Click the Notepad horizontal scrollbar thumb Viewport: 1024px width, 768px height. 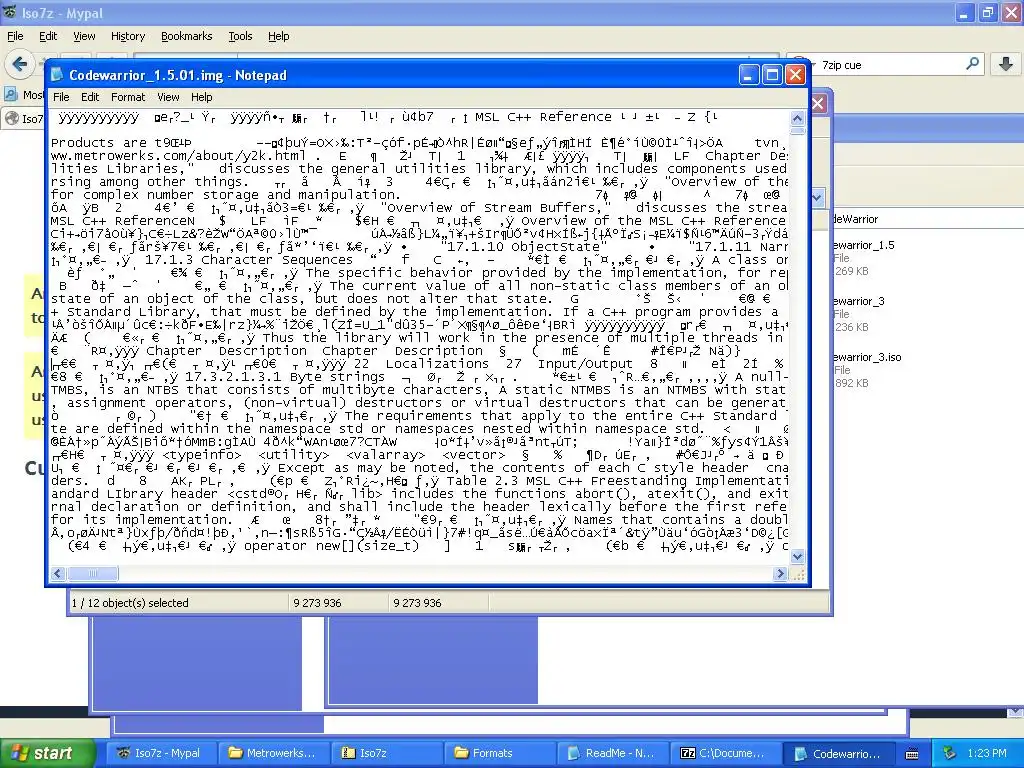(92, 573)
